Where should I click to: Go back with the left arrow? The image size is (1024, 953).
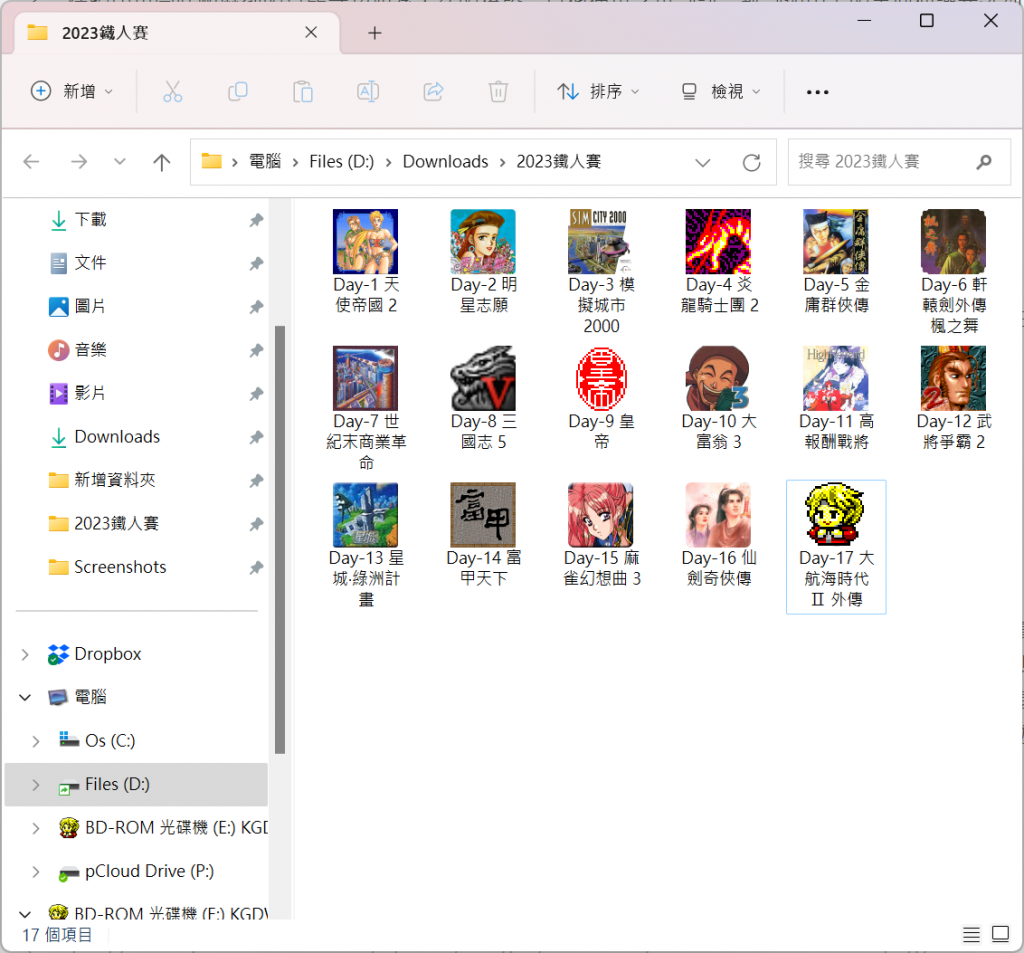(31, 161)
